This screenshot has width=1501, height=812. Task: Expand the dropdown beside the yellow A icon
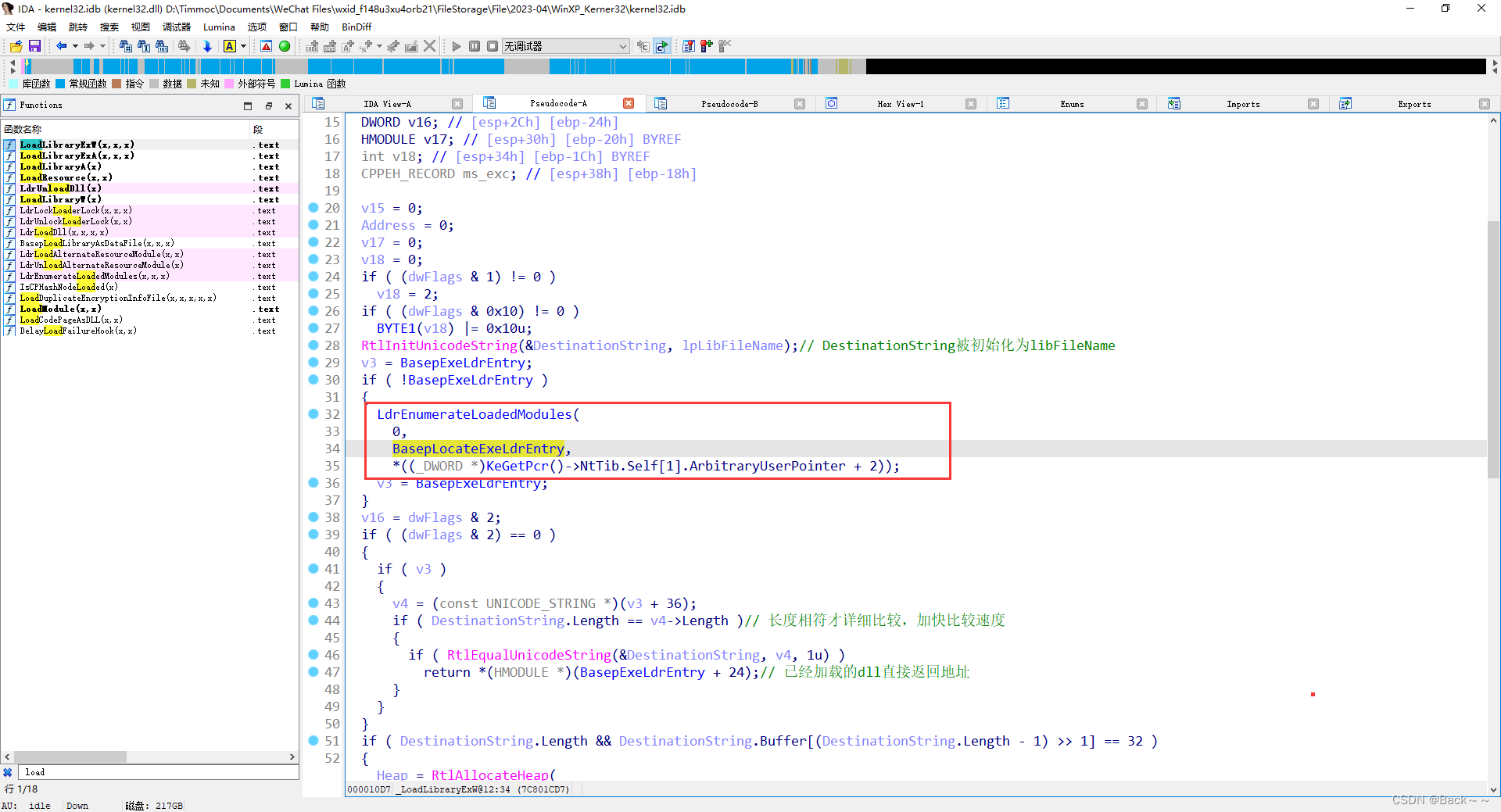[x=243, y=46]
